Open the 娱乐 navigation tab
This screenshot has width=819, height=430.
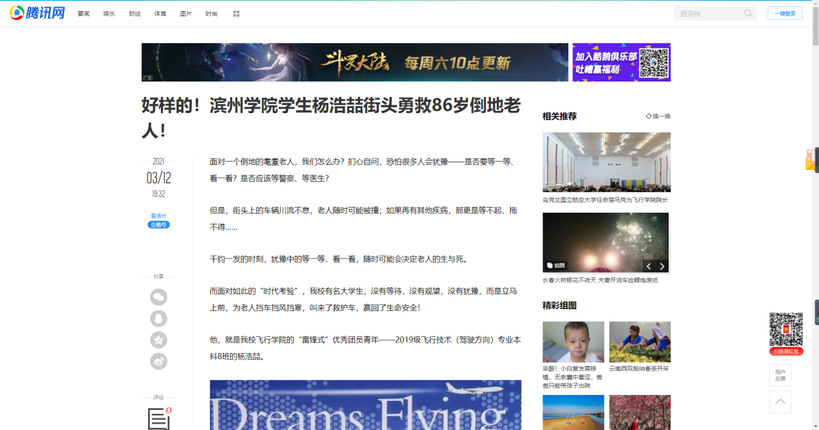point(109,14)
